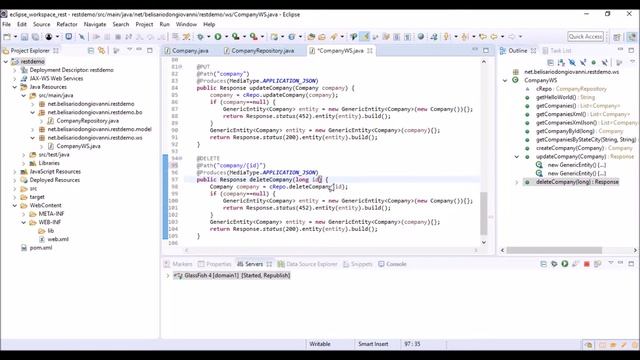The width and height of the screenshot is (640, 360).
Task: Toggle Hide Non-Public Members green dot
Action: pos(593,62)
